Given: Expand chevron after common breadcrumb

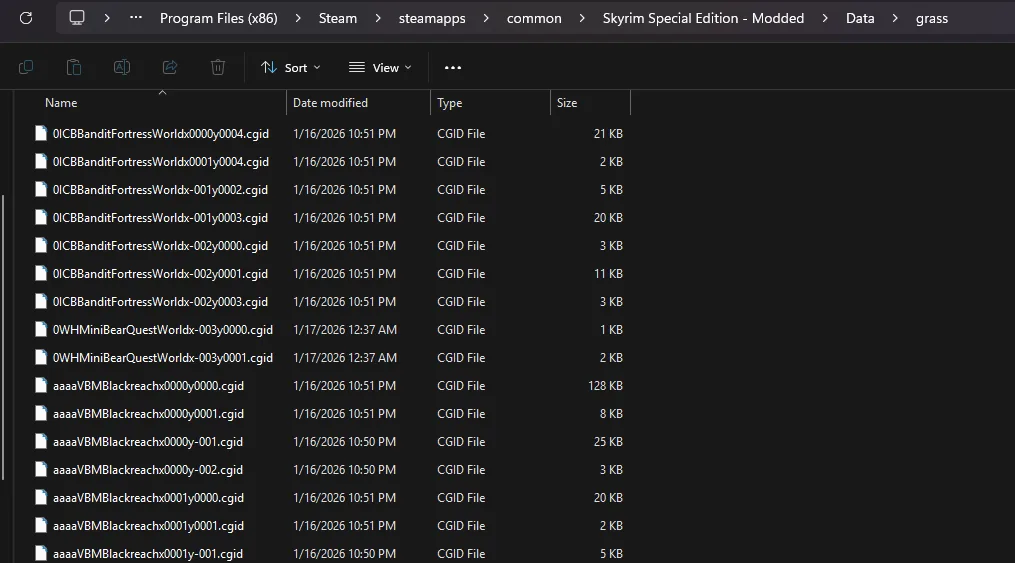Looking at the screenshot, I should point(582,18).
